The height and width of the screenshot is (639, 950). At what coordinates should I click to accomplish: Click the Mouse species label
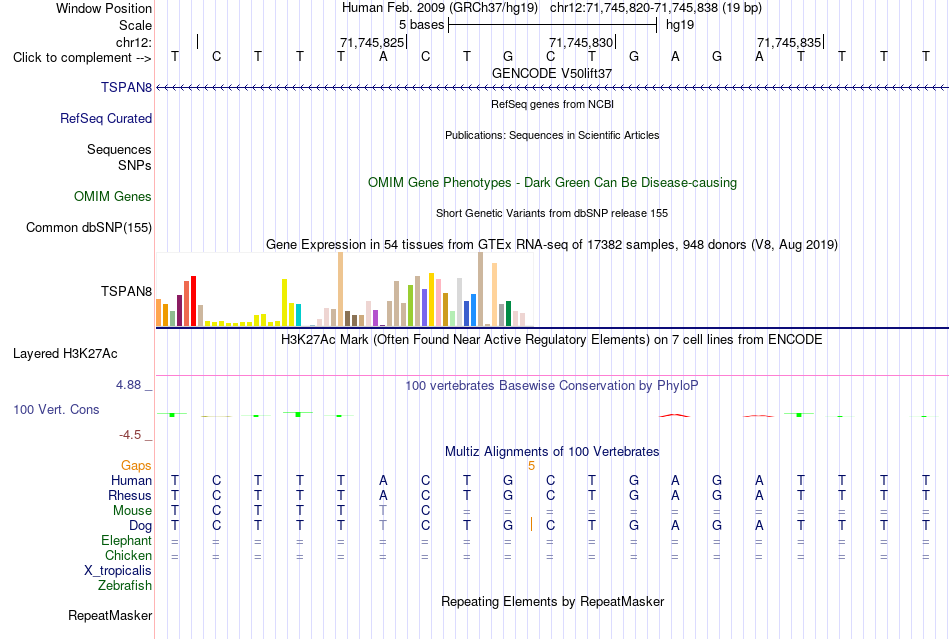[x=132, y=511]
